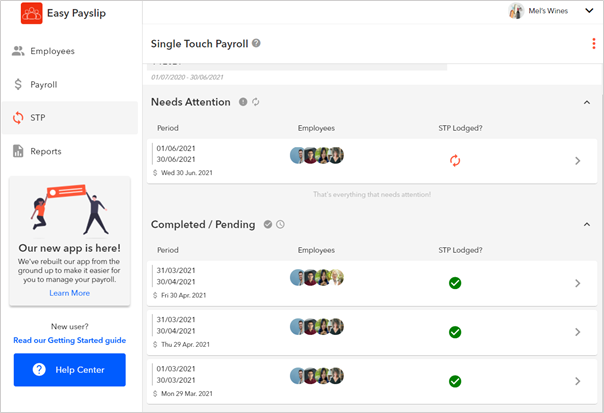Open the red three-dot more options menu
This screenshot has width=604, height=413.
594,44
